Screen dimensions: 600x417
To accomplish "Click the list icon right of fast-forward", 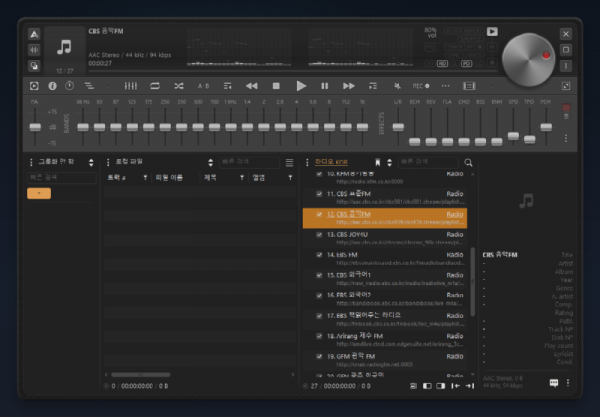I will (x=373, y=86).
